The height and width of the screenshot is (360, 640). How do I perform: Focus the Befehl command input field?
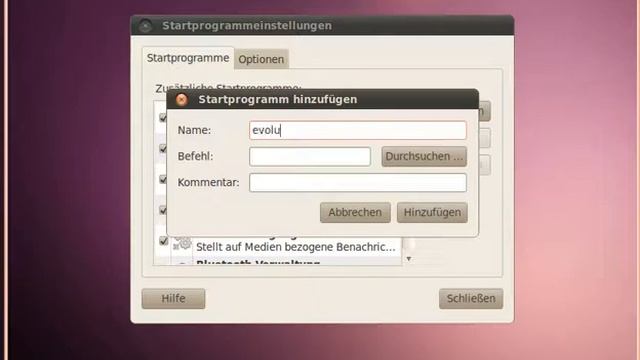point(310,156)
